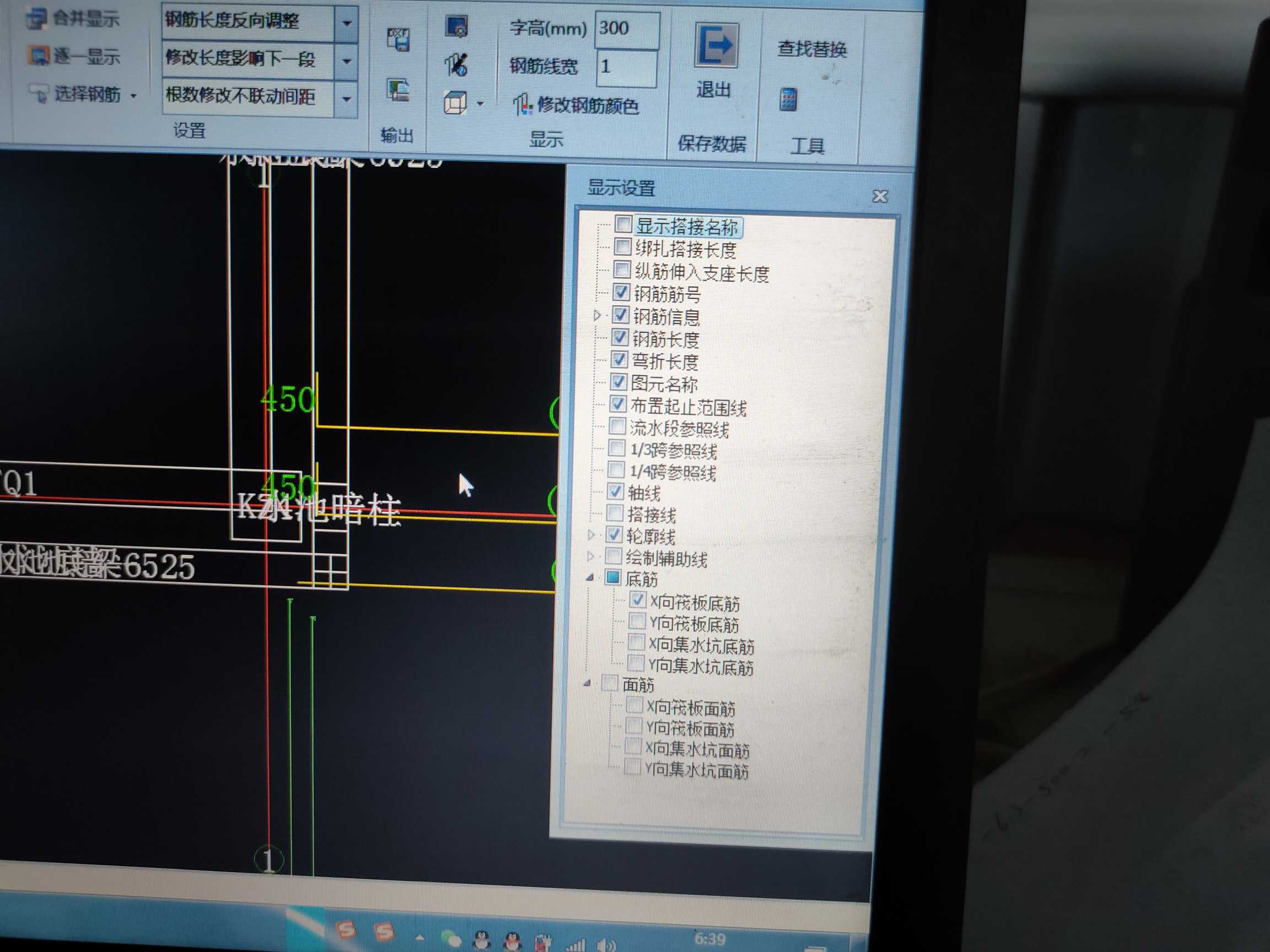Uncheck 弯折长度 checkbox

pos(619,359)
